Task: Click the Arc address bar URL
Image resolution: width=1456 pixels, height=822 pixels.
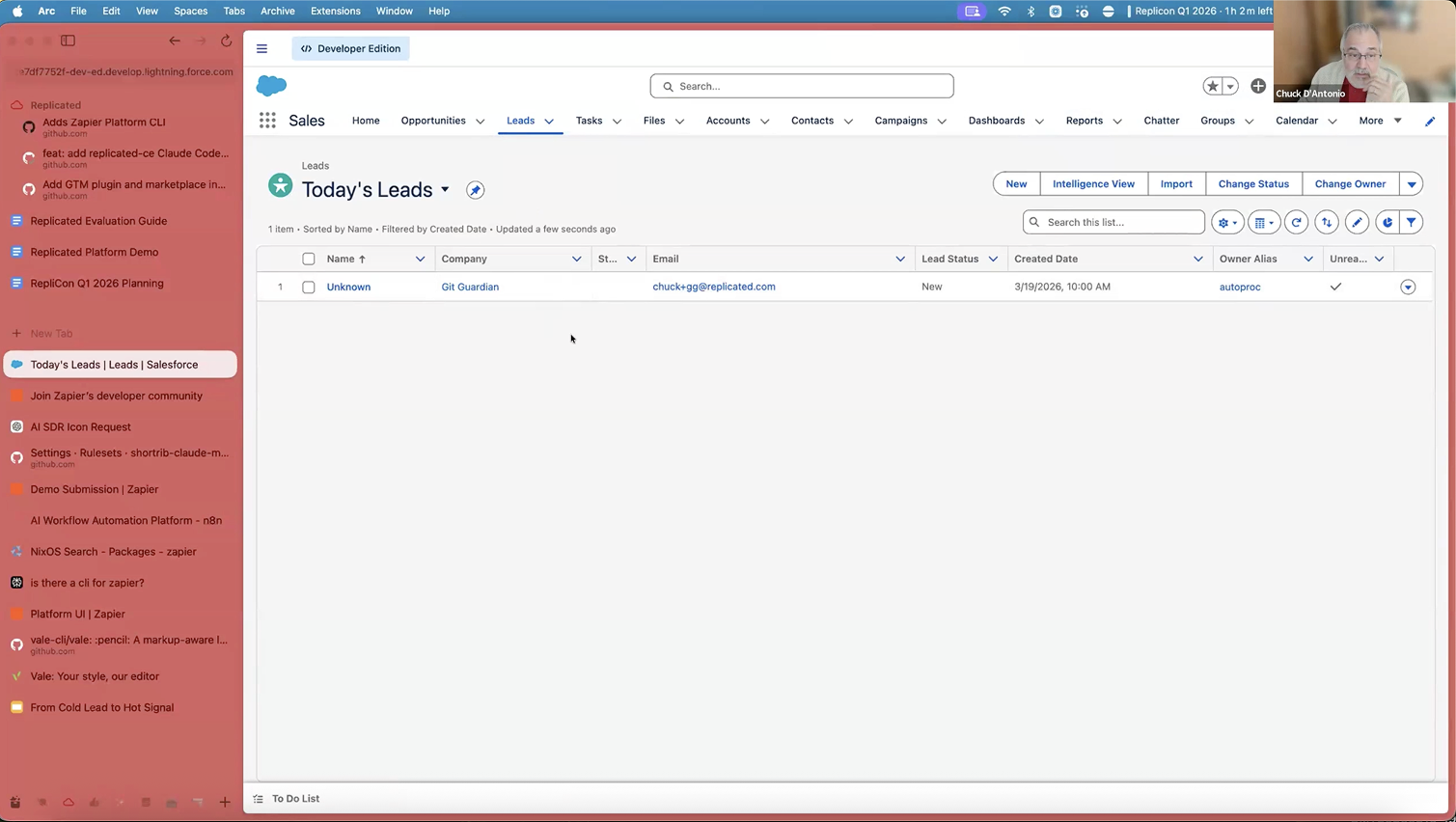Action: [x=127, y=71]
